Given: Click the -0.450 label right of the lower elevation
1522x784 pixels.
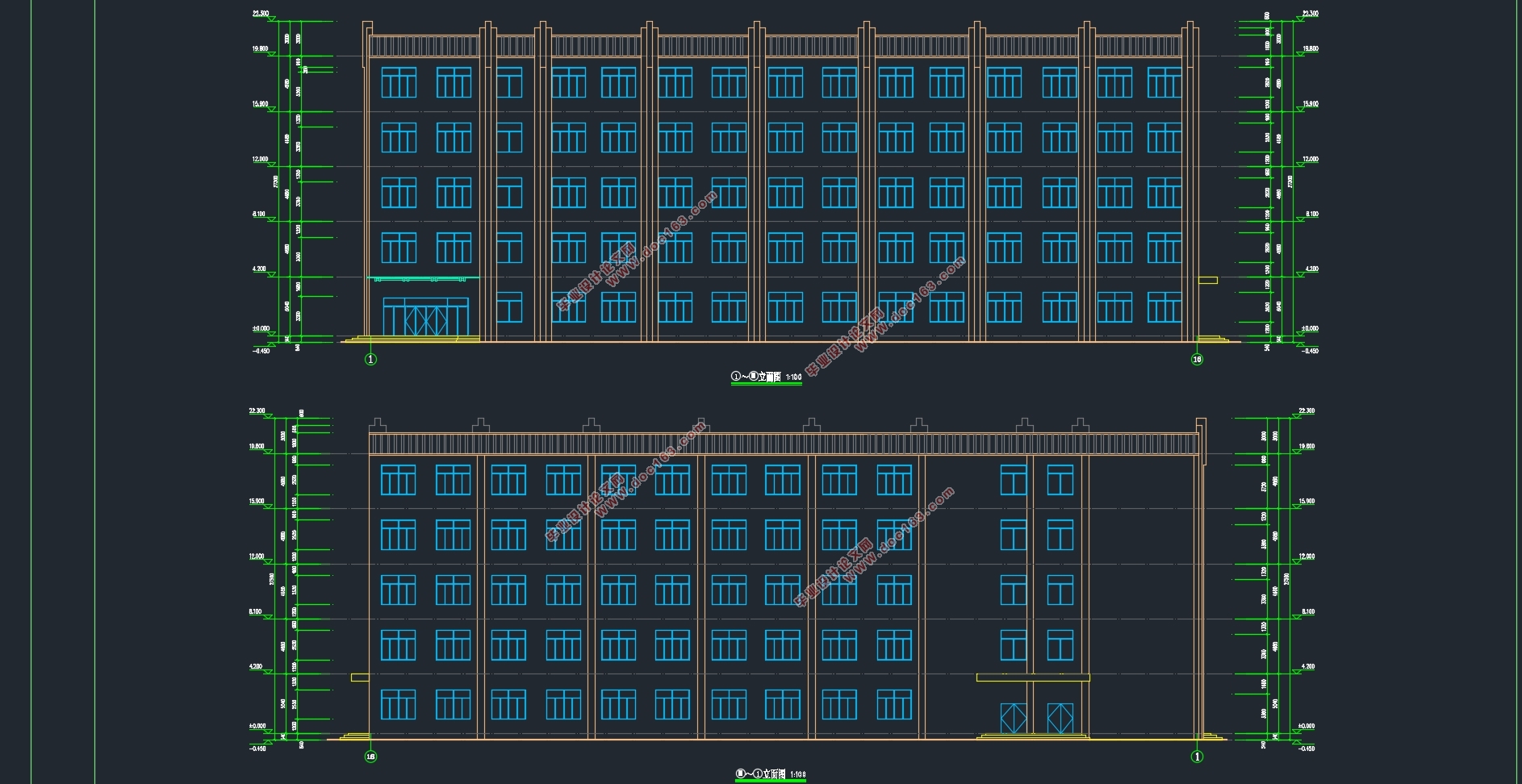Looking at the screenshot, I should (x=1307, y=749).
